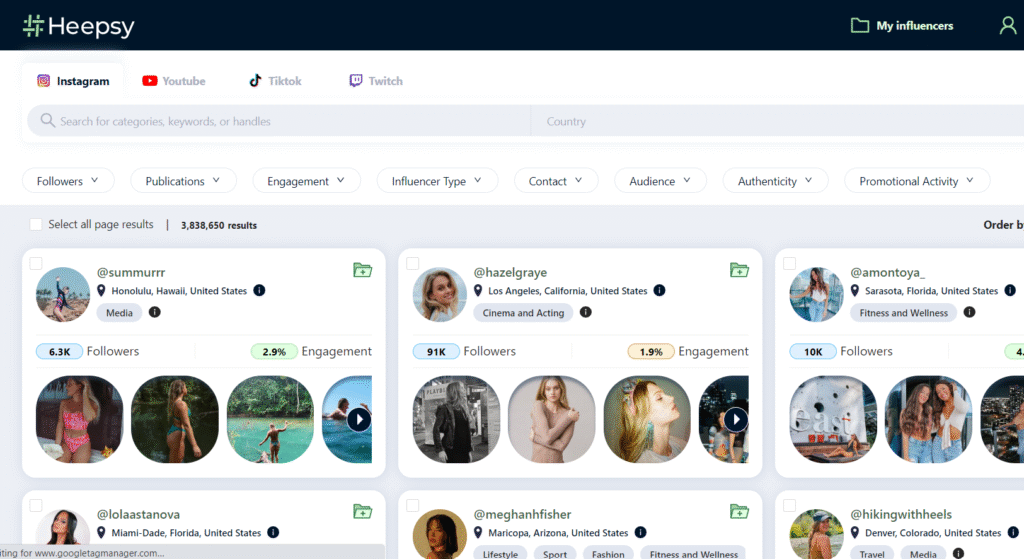The image size is (1024, 559).
Task: Open info icon beside the Media tag on @summurrr
Action: [x=155, y=312]
